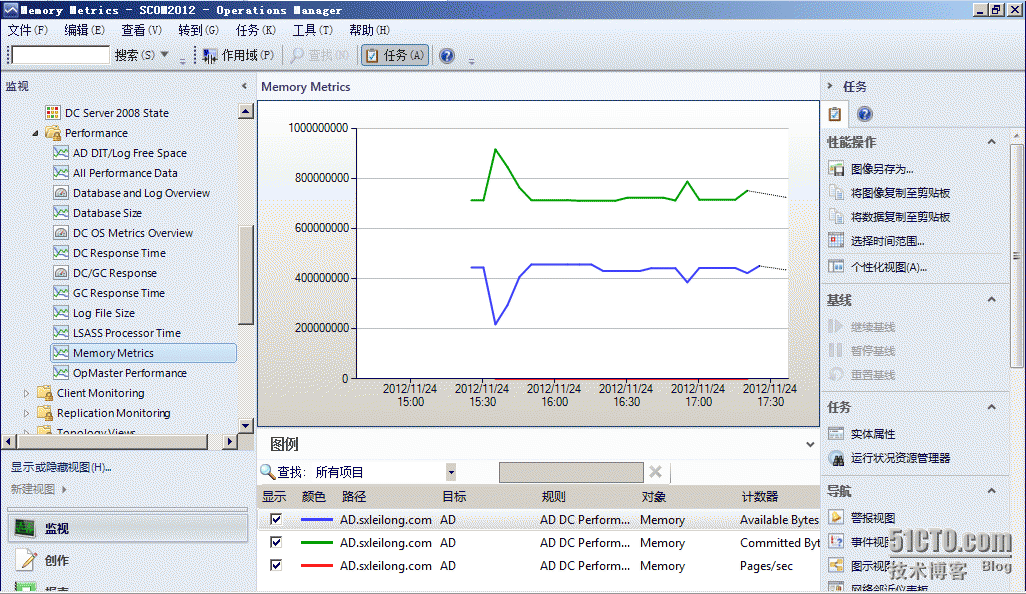
Task: Click the toolbar search input field
Action: (61, 55)
